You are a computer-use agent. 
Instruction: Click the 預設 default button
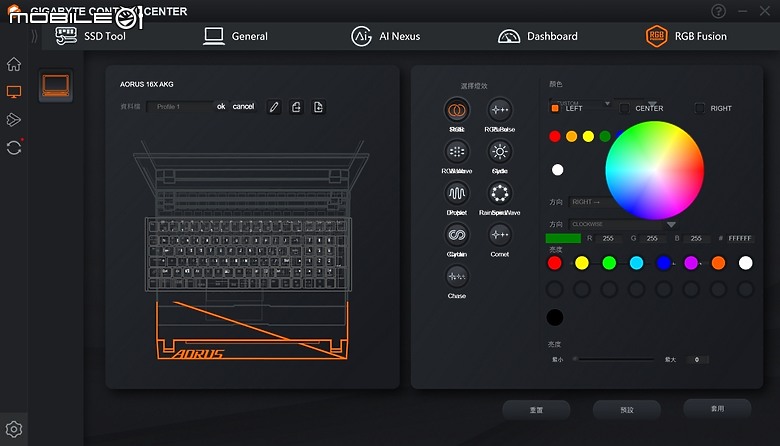[x=627, y=410]
